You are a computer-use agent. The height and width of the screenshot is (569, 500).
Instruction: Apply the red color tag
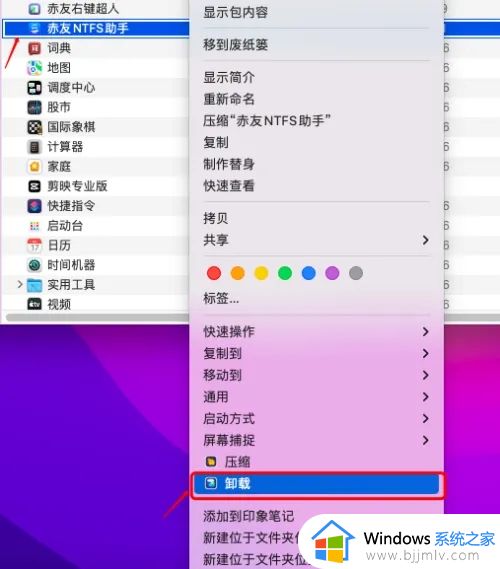[214, 273]
